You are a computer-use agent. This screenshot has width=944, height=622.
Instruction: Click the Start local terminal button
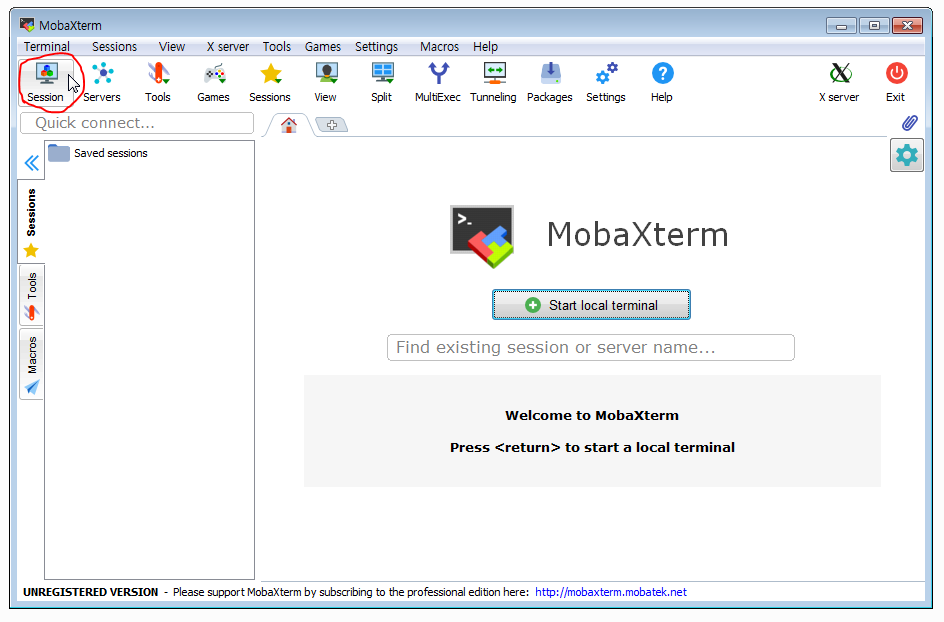click(x=591, y=305)
